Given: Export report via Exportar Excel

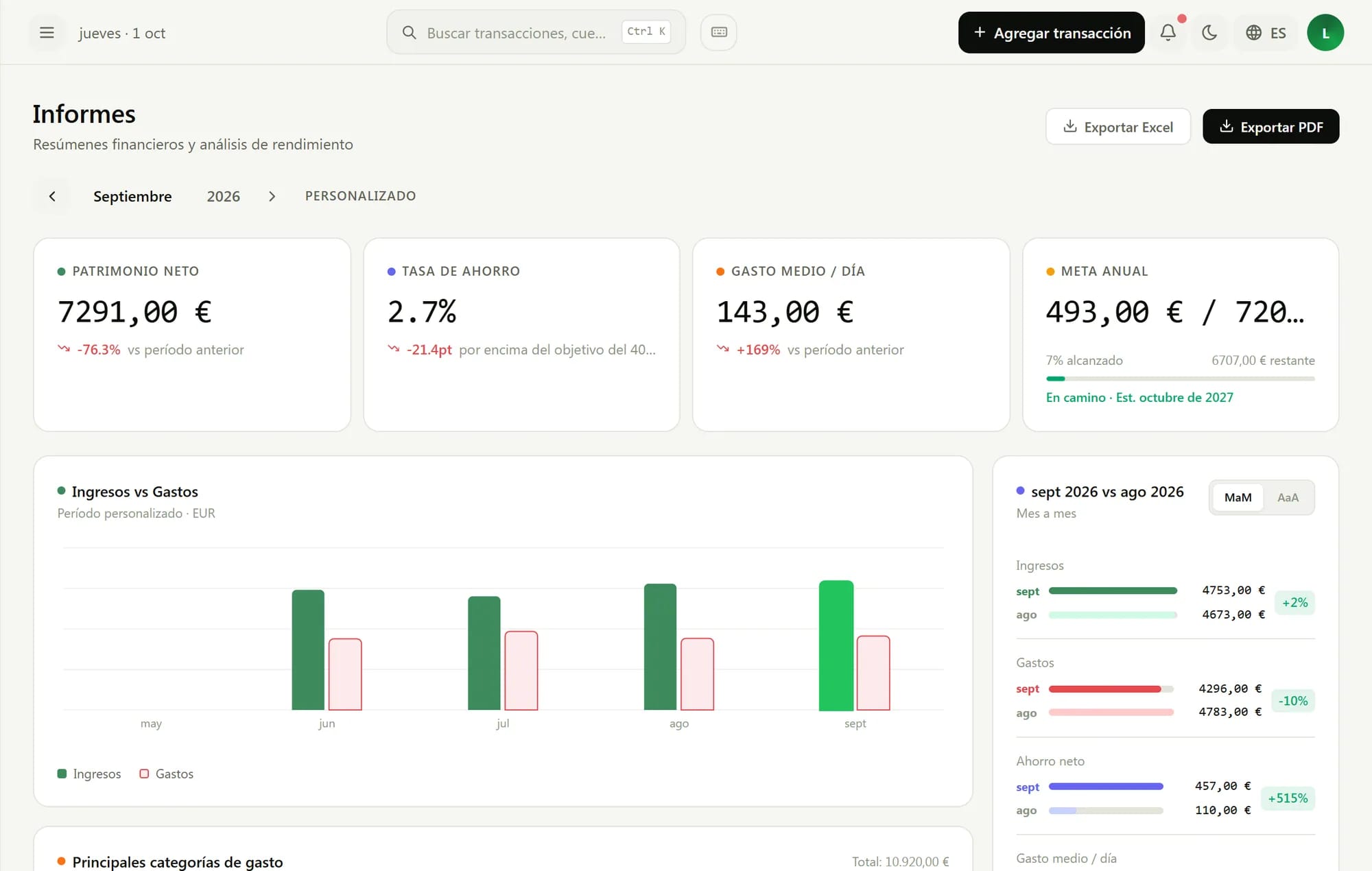Looking at the screenshot, I should (x=1117, y=127).
